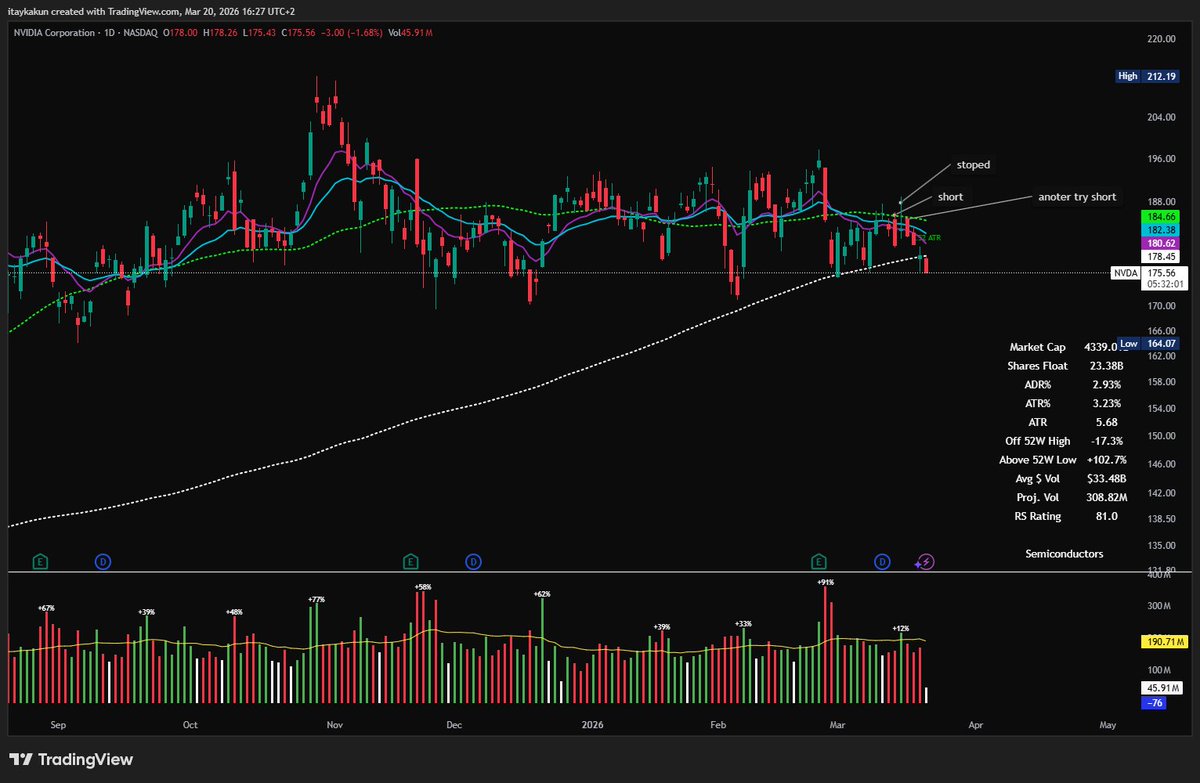This screenshot has width=1200, height=783.
Task: Click the +77% volume spike label
Action: point(318,599)
